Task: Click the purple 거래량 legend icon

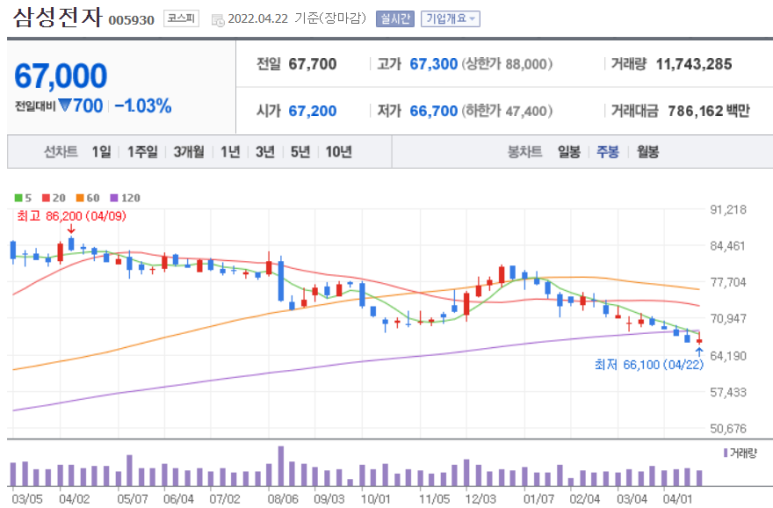Action: coord(724,453)
